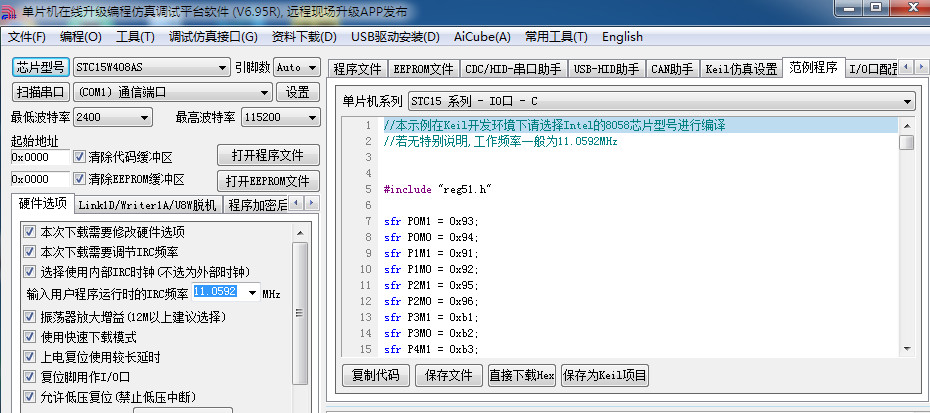Screen dimensions: 930x413
Task: Click the 保存文件 button
Action: coord(448,375)
